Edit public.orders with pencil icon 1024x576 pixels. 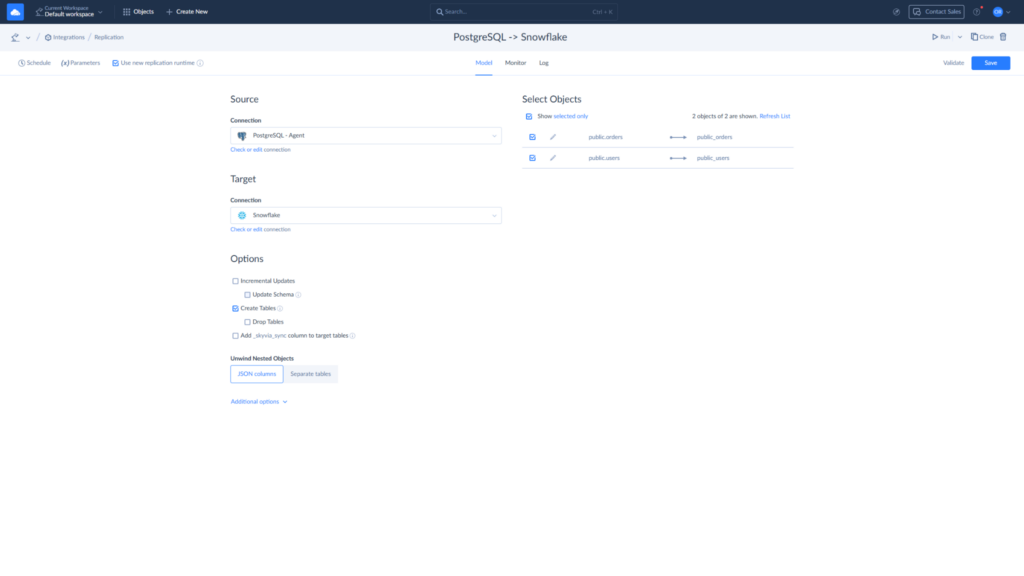click(553, 137)
